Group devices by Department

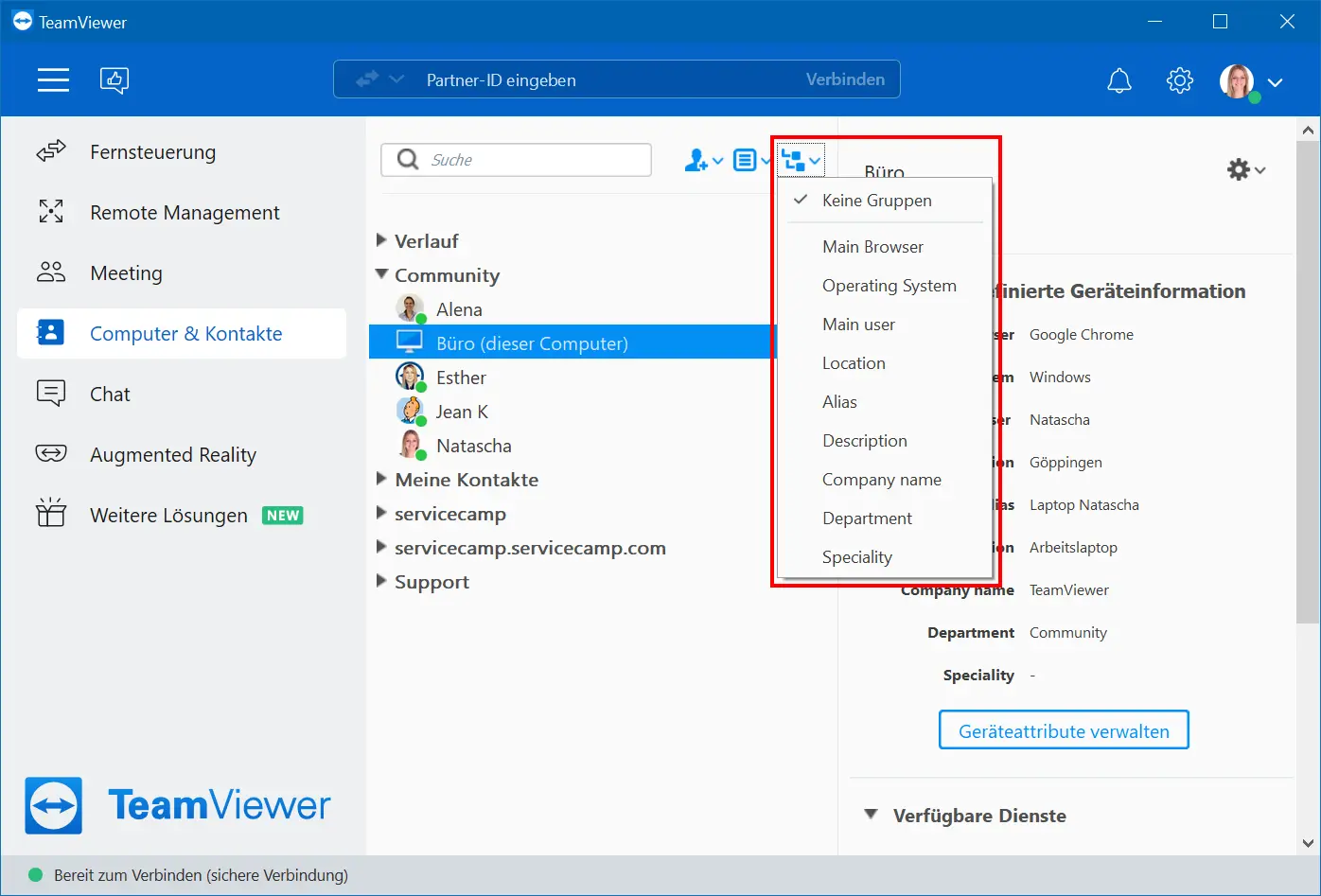click(x=885, y=518)
